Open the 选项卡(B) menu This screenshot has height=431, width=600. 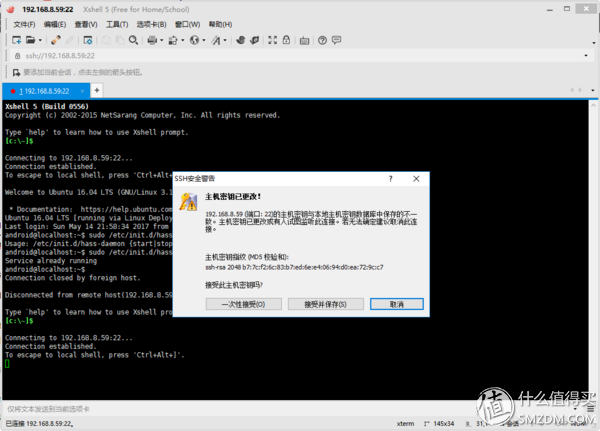[152, 24]
